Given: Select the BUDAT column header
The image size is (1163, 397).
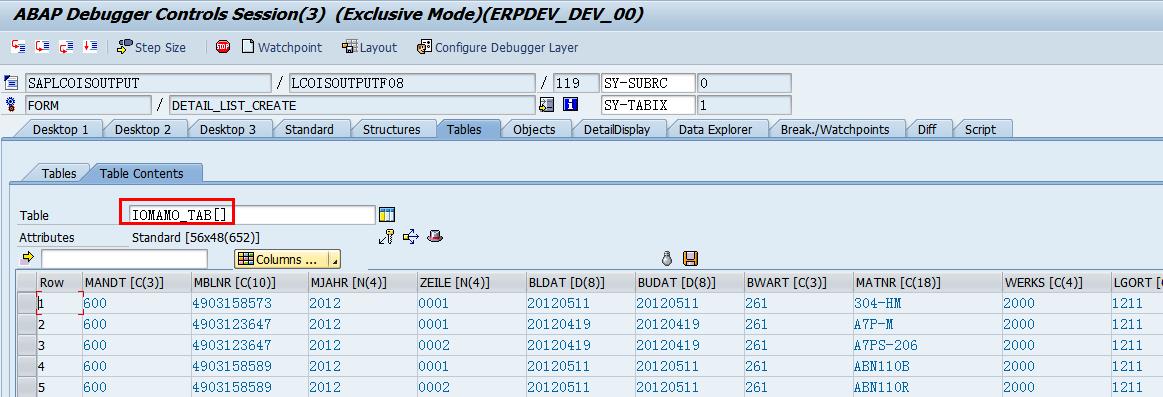Looking at the screenshot, I should pyautogui.click(x=689, y=283).
